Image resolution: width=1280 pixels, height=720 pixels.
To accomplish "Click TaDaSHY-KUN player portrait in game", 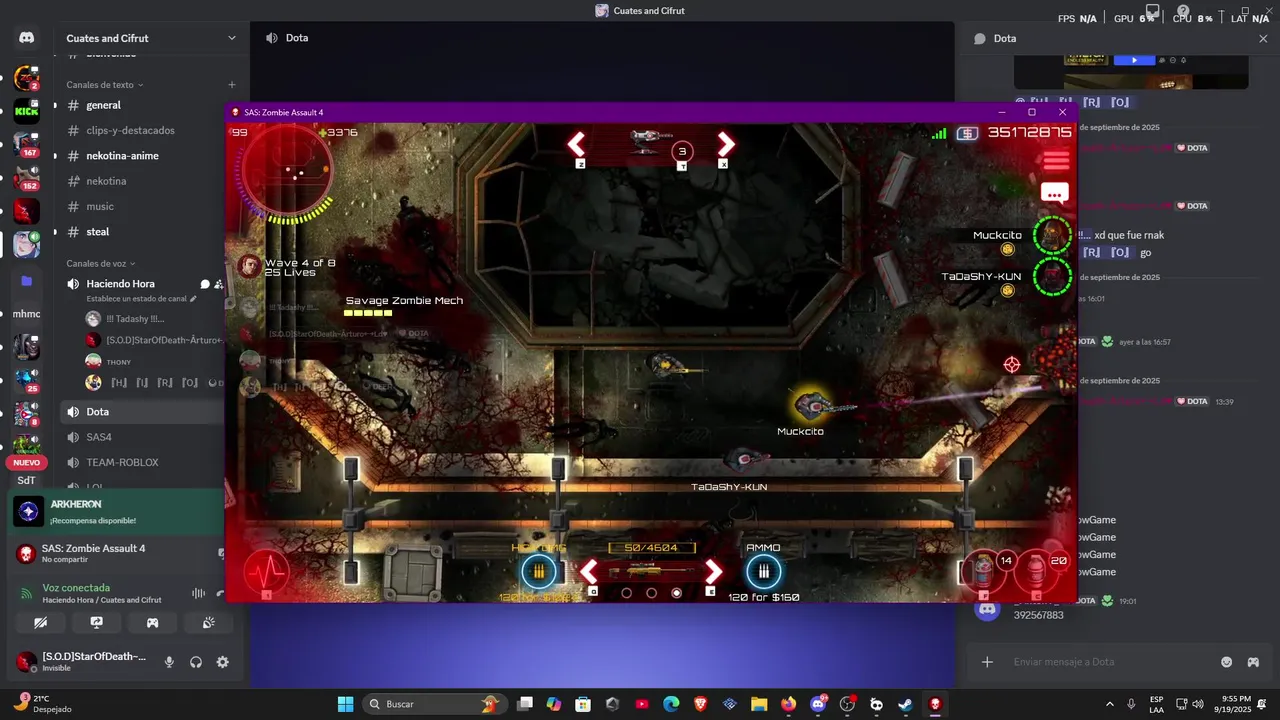I will (1051, 277).
